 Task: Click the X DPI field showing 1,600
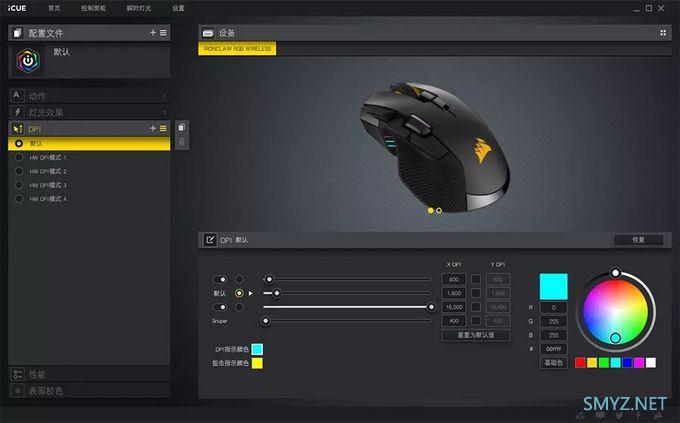(x=454, y=293)
